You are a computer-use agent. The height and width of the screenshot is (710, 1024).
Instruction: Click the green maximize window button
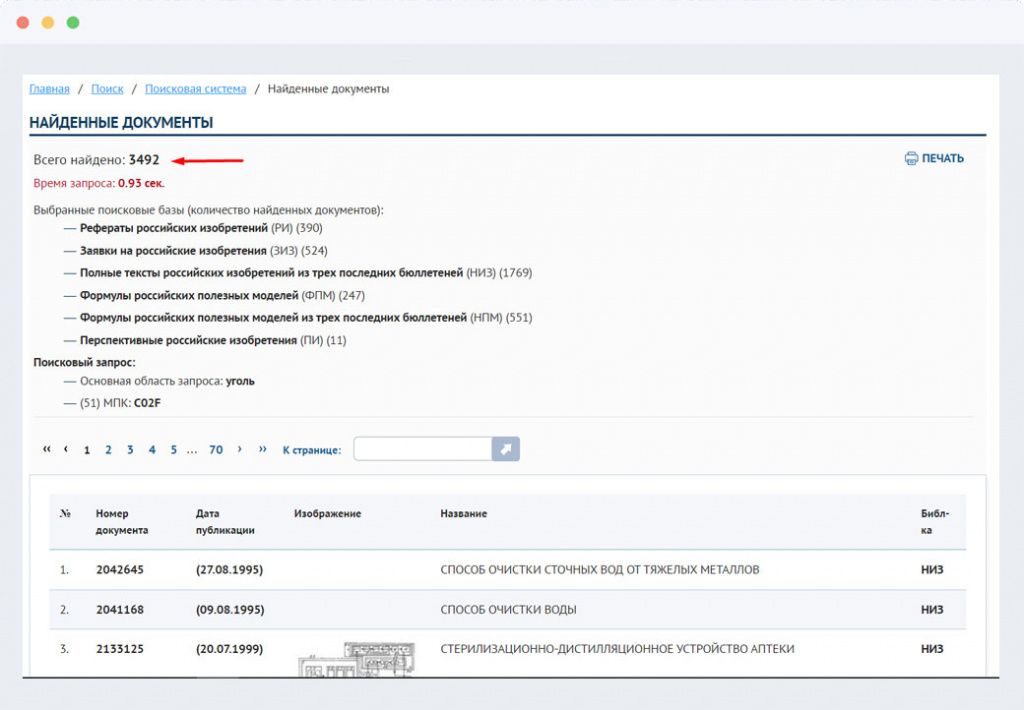click(x=73, y=22)
